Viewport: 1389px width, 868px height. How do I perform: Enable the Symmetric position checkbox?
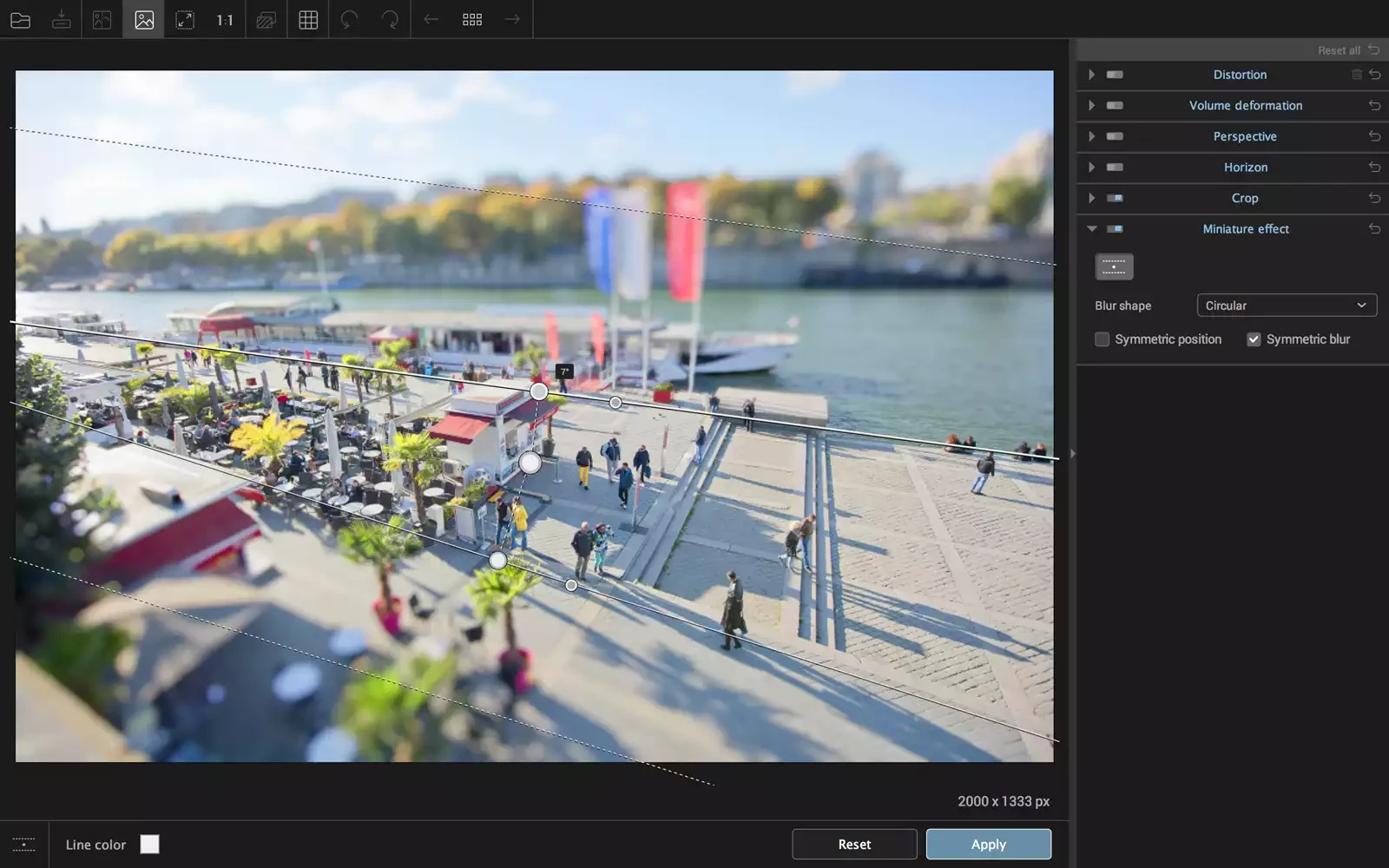click(x=1103, y=339)
